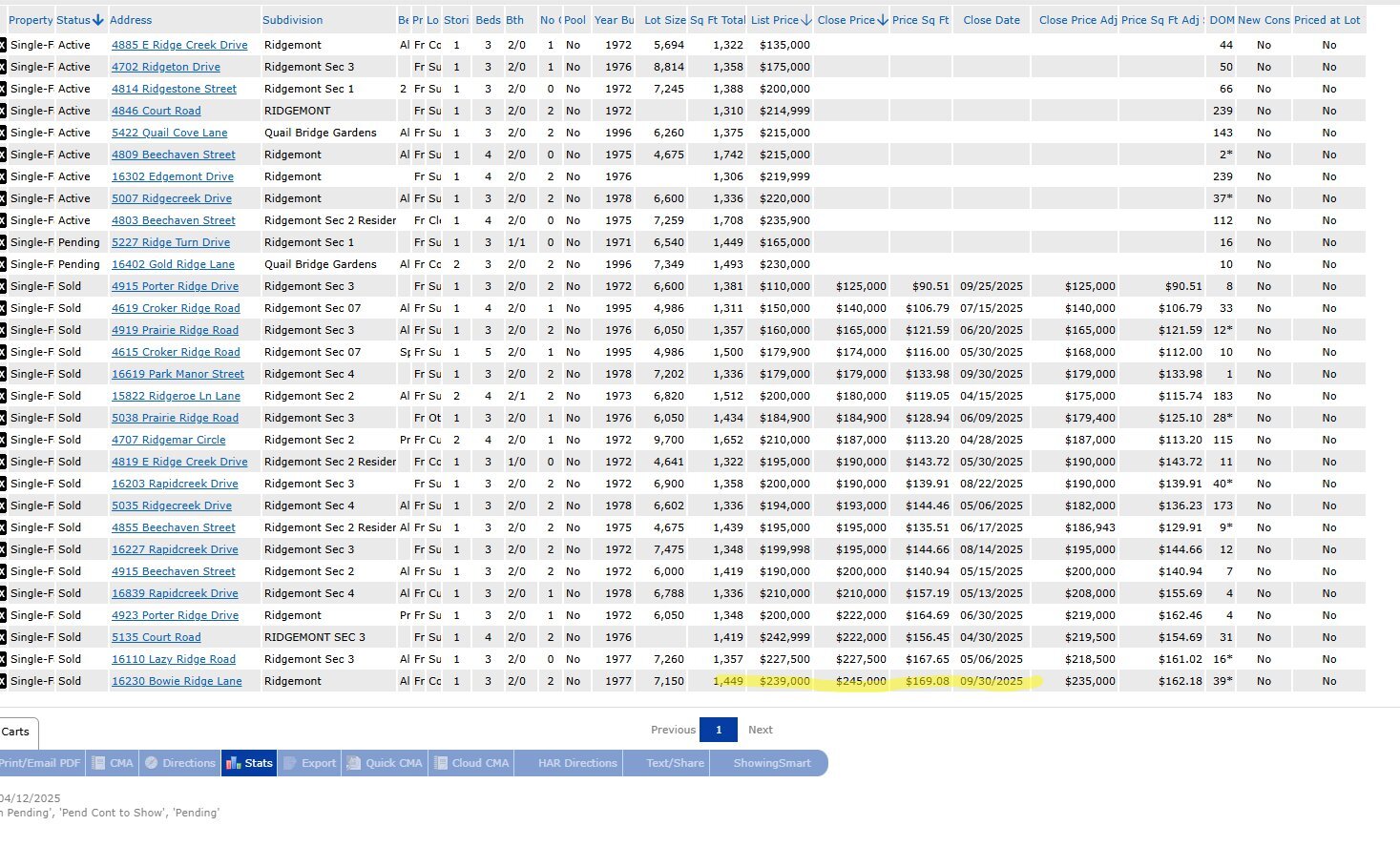Select the Text/Share toolbar option
Screen dimensions: 1400x846
(x=675, y=763)
